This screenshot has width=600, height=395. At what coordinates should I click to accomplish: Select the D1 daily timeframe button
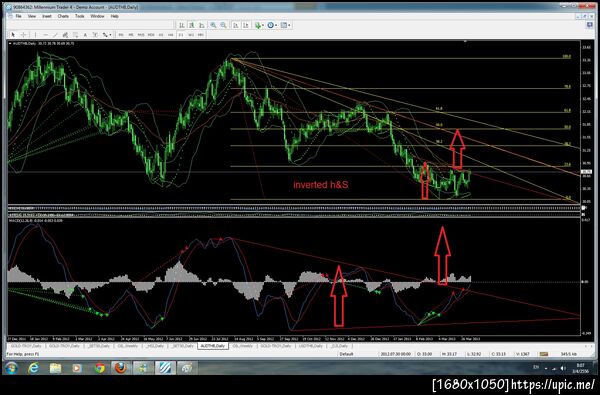pos(181,35)
